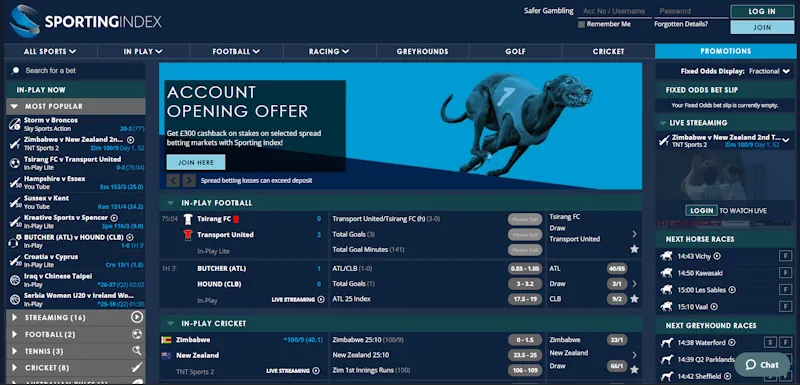Click cricket bat icon on Cricket (8) row
Screen dimensions: 800x385
tap(136, 367)
